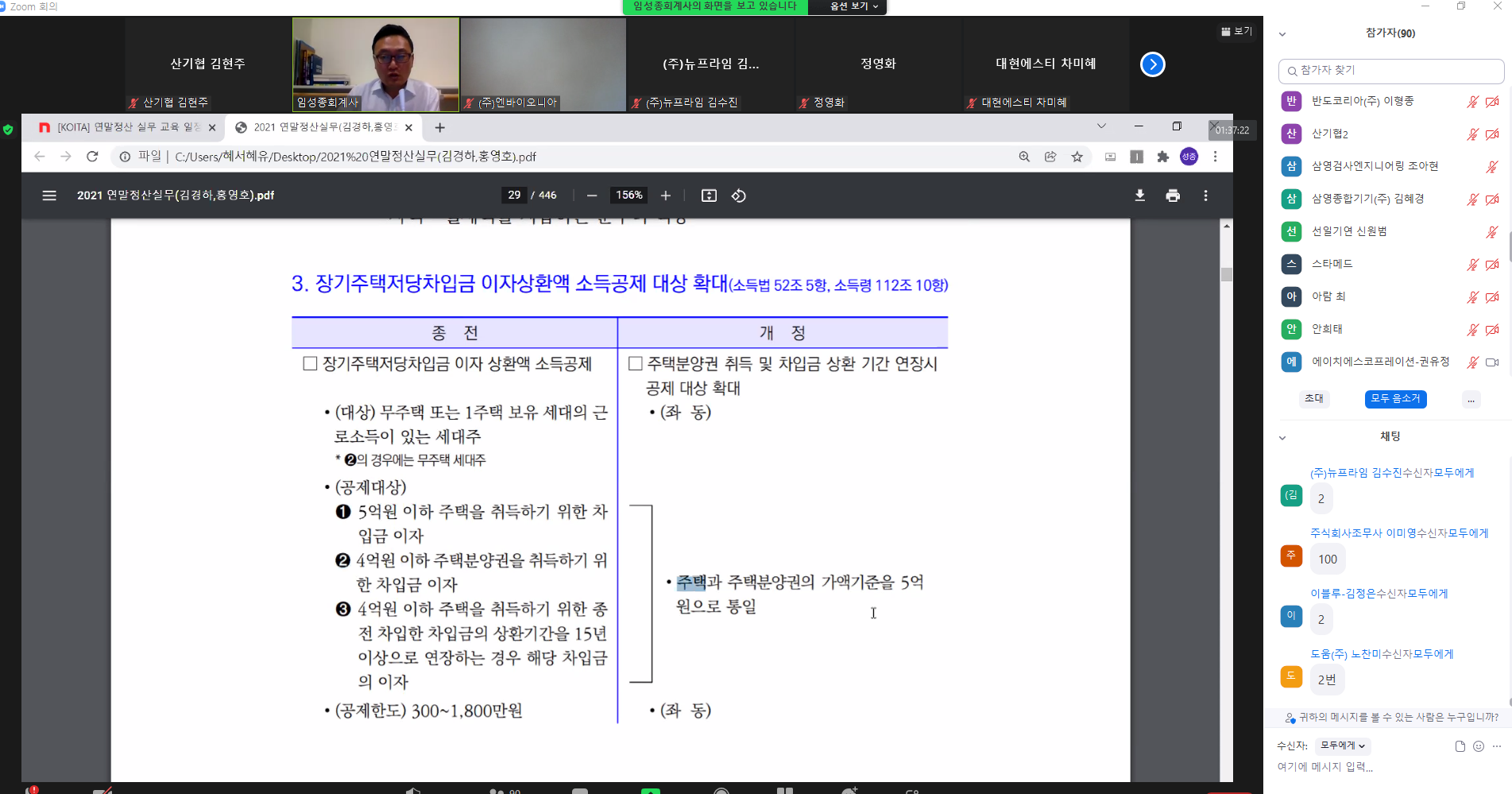This screenshot has height=794, width=1512.
Task: Open the PDF viewer sidebar menu
Action: (49, 196)
